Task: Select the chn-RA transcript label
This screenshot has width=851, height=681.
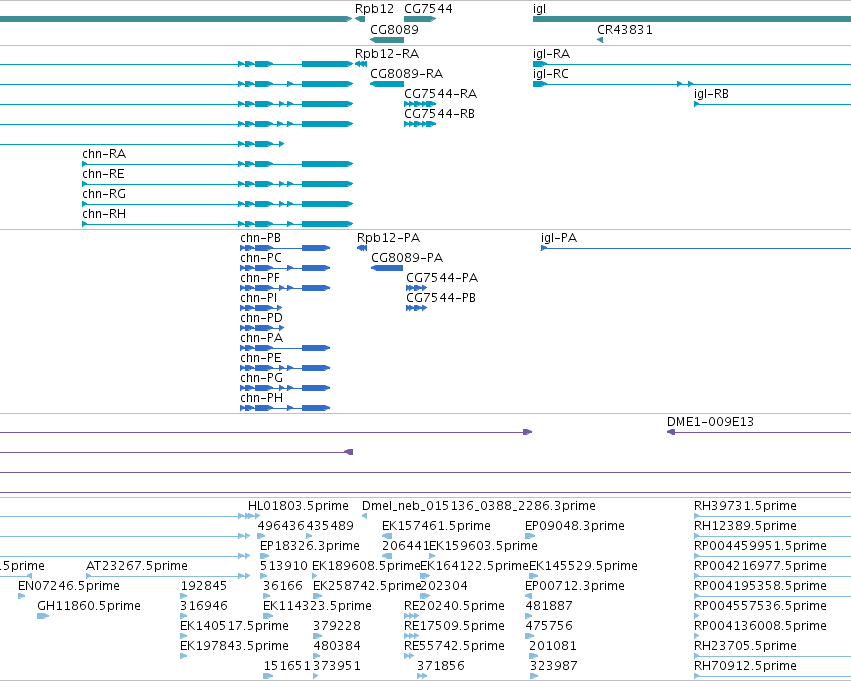Action: click(104, 154)
